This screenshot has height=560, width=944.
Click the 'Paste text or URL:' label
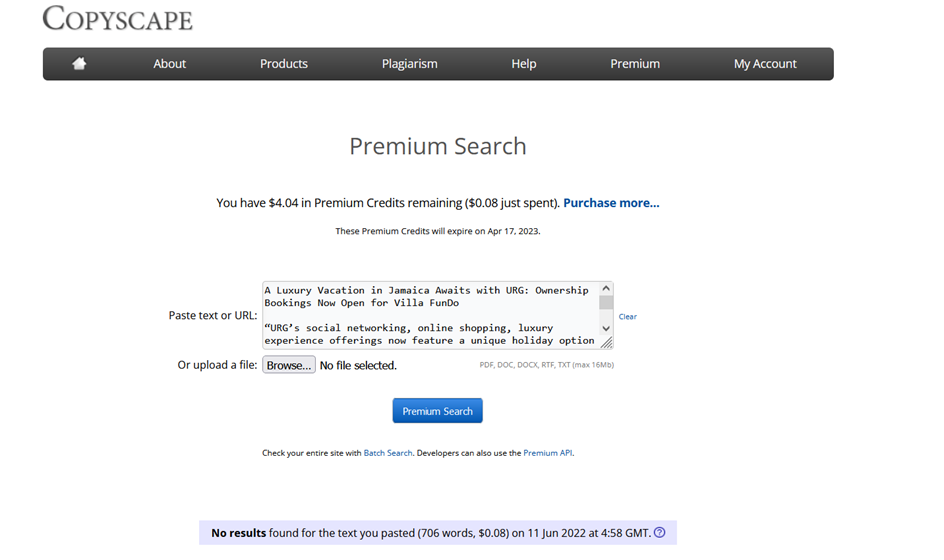pyautogui.click(x=213, y=316)
